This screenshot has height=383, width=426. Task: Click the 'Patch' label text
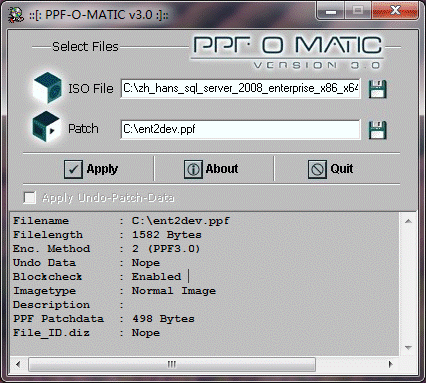83,129
